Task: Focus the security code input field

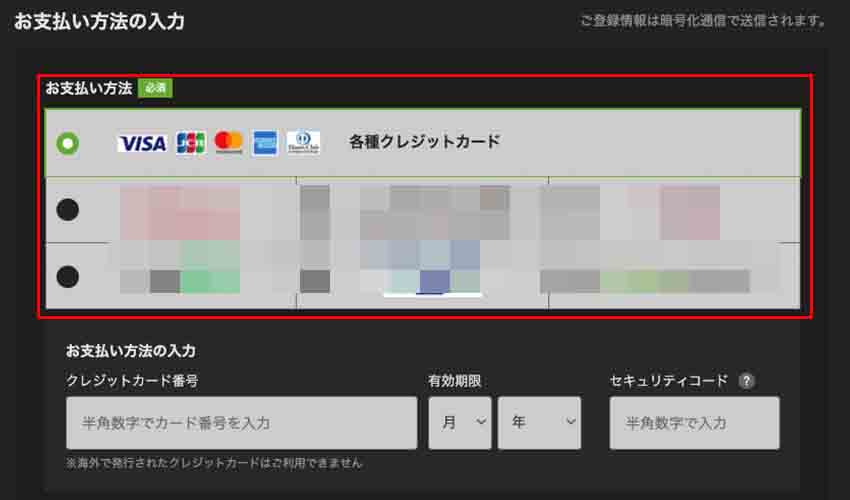Action: pos(694,423)
